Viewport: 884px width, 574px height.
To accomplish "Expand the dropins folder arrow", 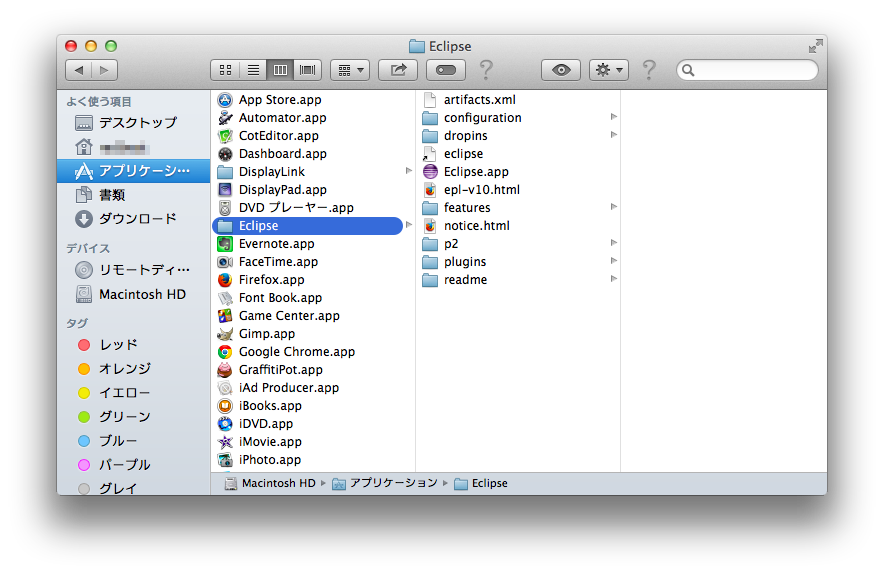I will click(x=614, y=135).
